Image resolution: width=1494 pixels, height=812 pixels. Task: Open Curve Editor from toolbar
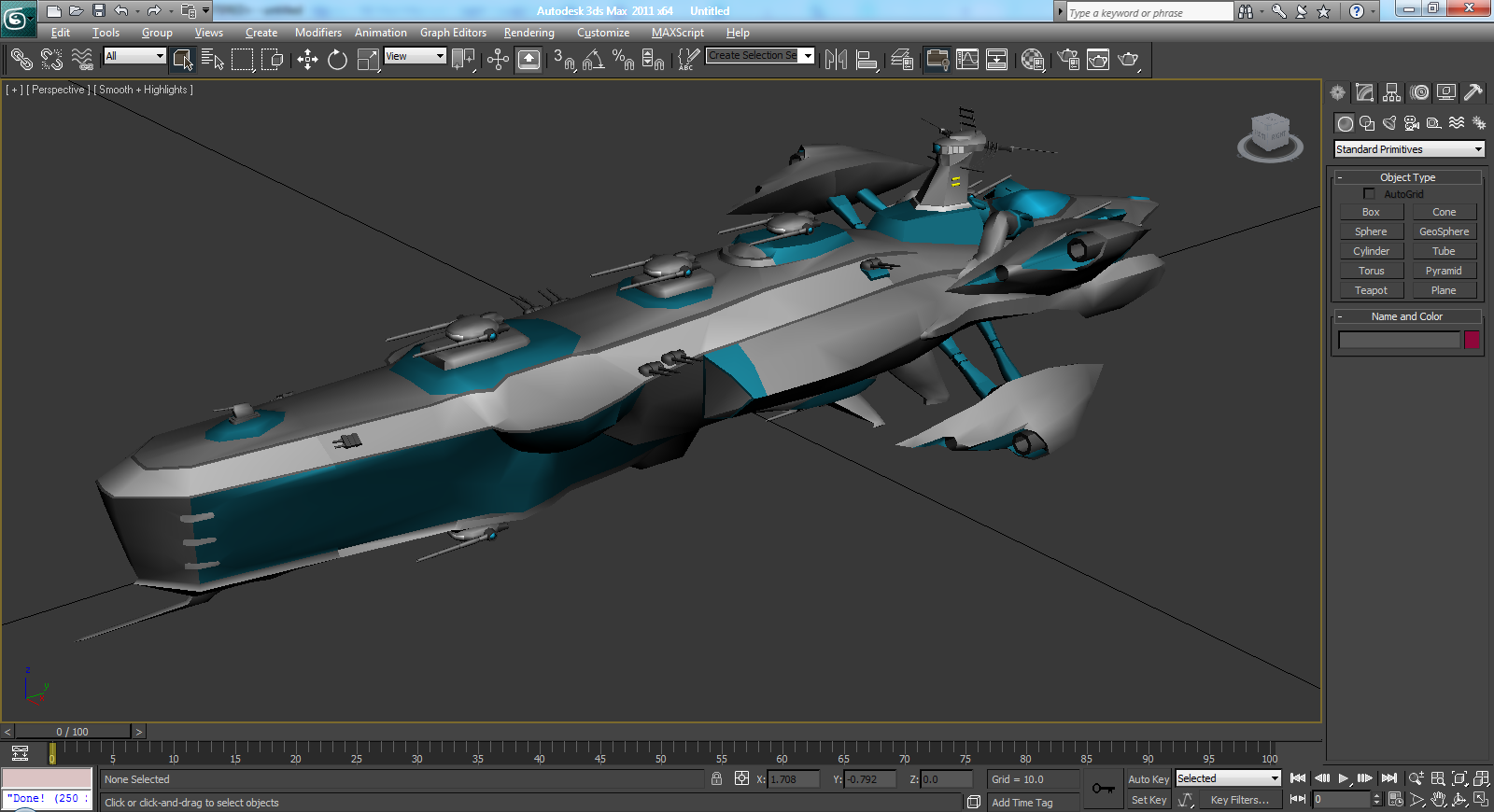tap(966, 60)
